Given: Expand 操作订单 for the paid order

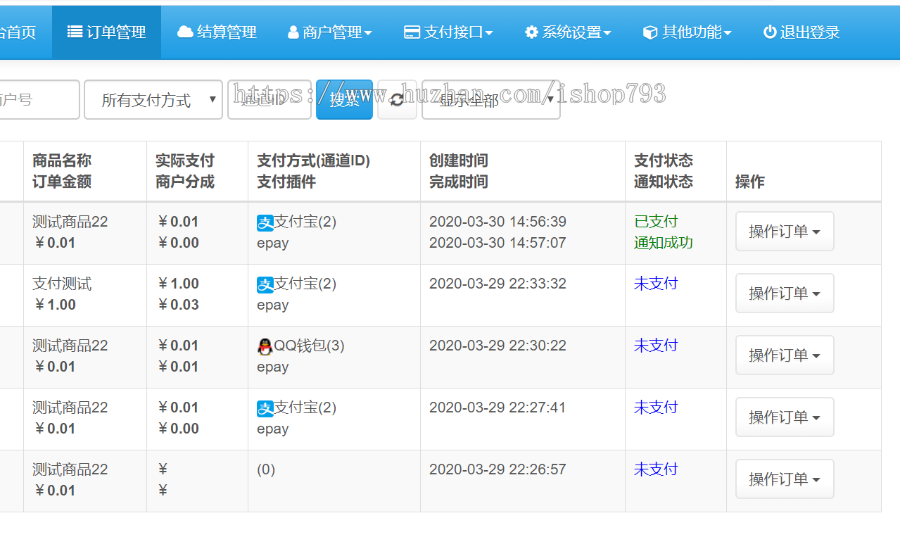Looking at the screenshot, I should (x=784, y=231).
